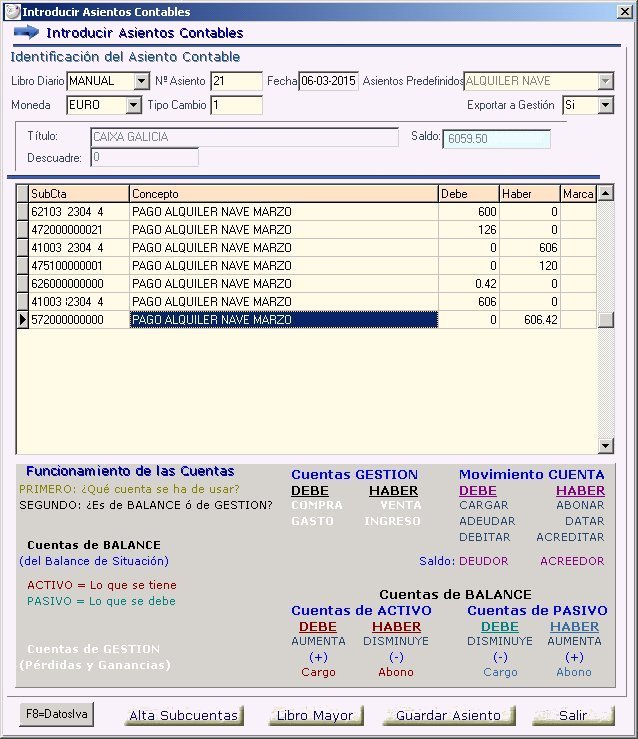Click the Moneda EURO combo box
Screen dimensions: 638x739
click(104, 105)
